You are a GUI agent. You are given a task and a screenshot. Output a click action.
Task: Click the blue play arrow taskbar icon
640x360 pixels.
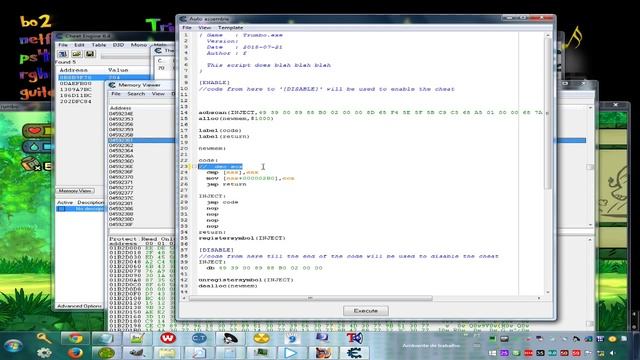pyautogui.click(x=291, y=353)
